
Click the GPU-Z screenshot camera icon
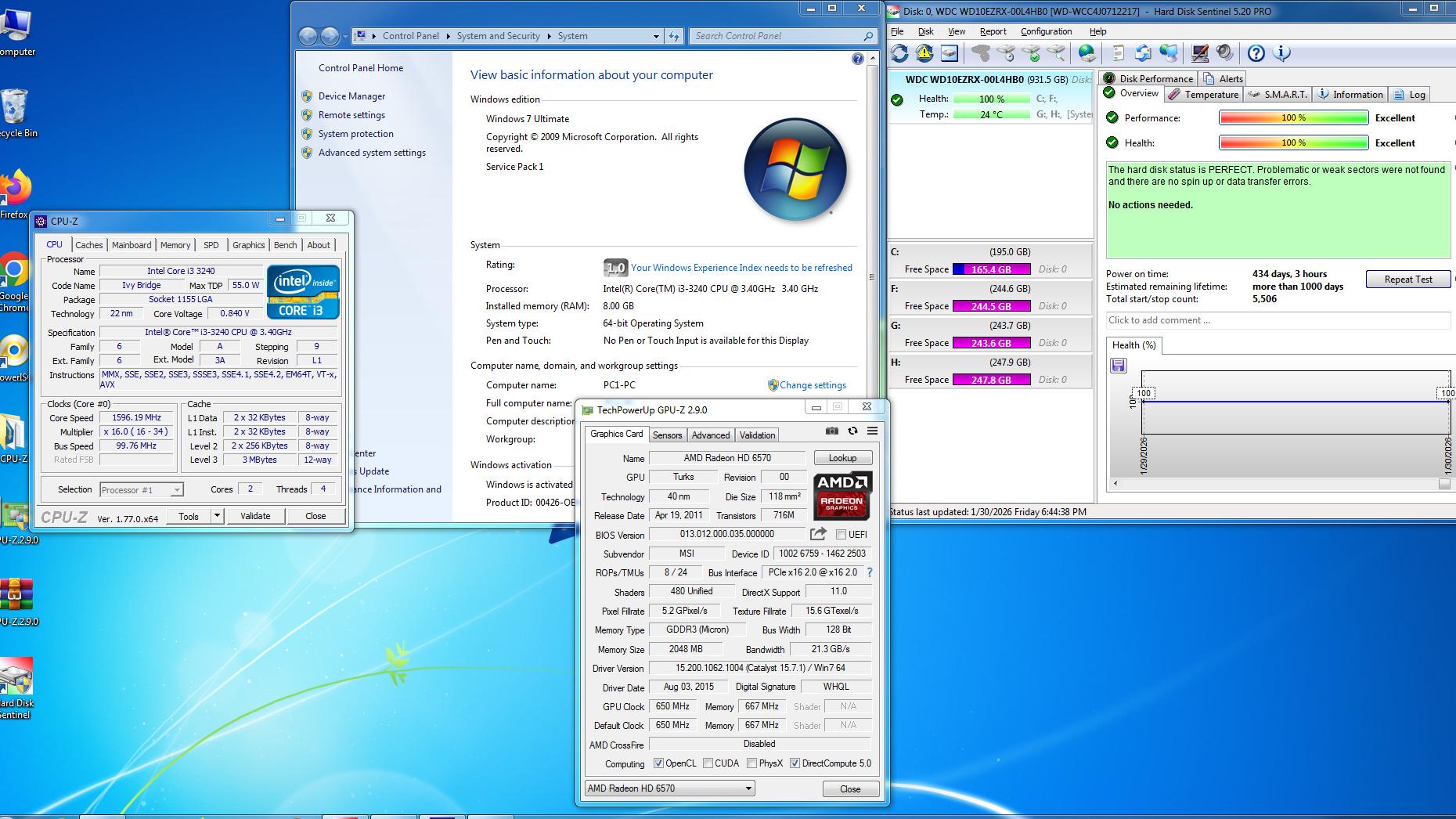coord(831,431)
